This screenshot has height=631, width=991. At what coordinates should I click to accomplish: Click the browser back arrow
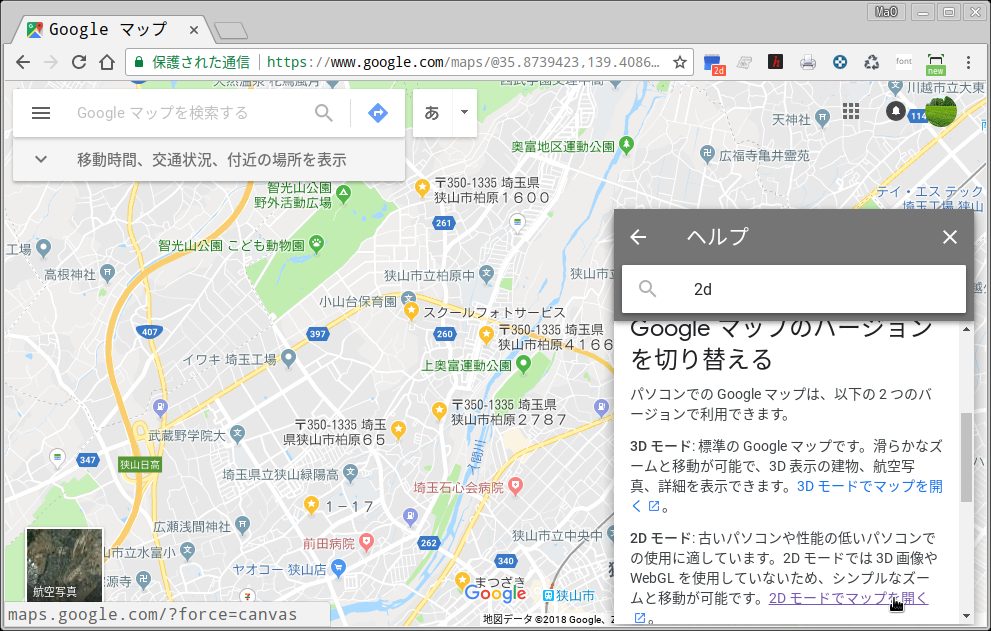click(23, 62)
